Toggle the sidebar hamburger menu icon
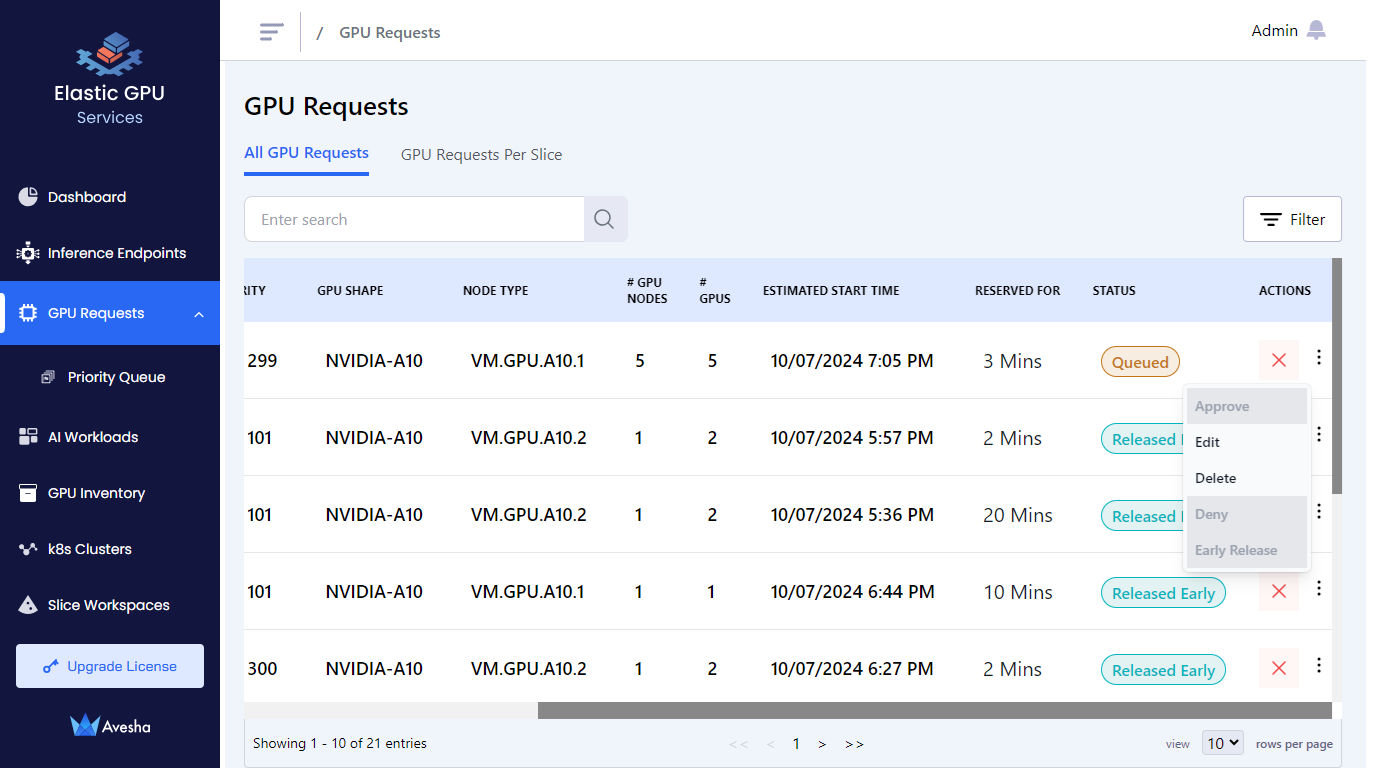1375x782 pixels. click(x=271, y=32)
